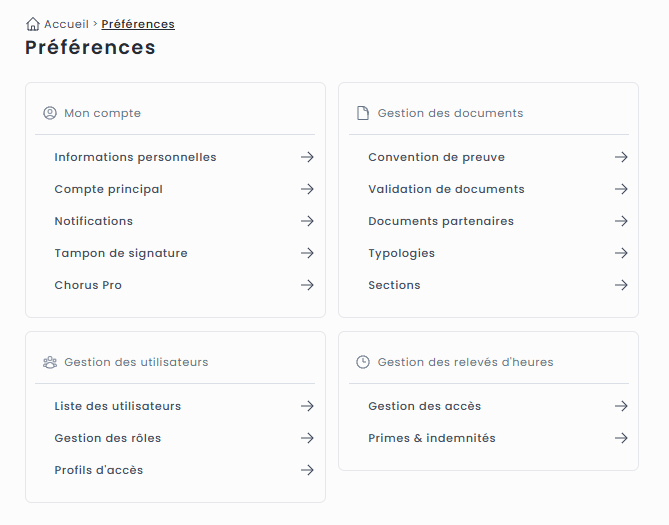The height and width of the screenshot is (525, 669).
Task: Click the Gestion des utilisateurs group icon
Action: tap(50, 362)
